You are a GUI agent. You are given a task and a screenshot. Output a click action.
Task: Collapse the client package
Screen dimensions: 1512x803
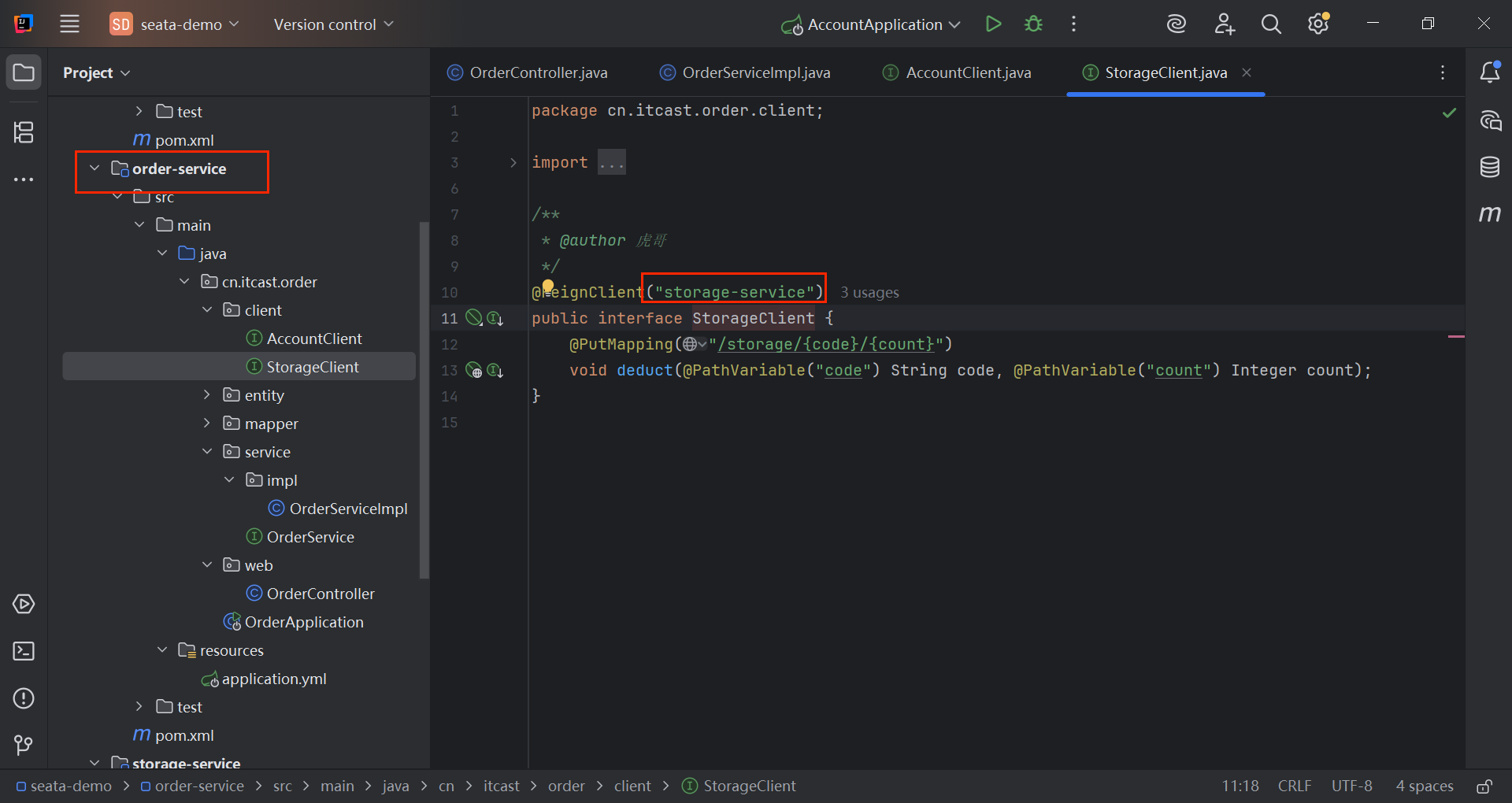pyautogui.click(x=207, y=310)
